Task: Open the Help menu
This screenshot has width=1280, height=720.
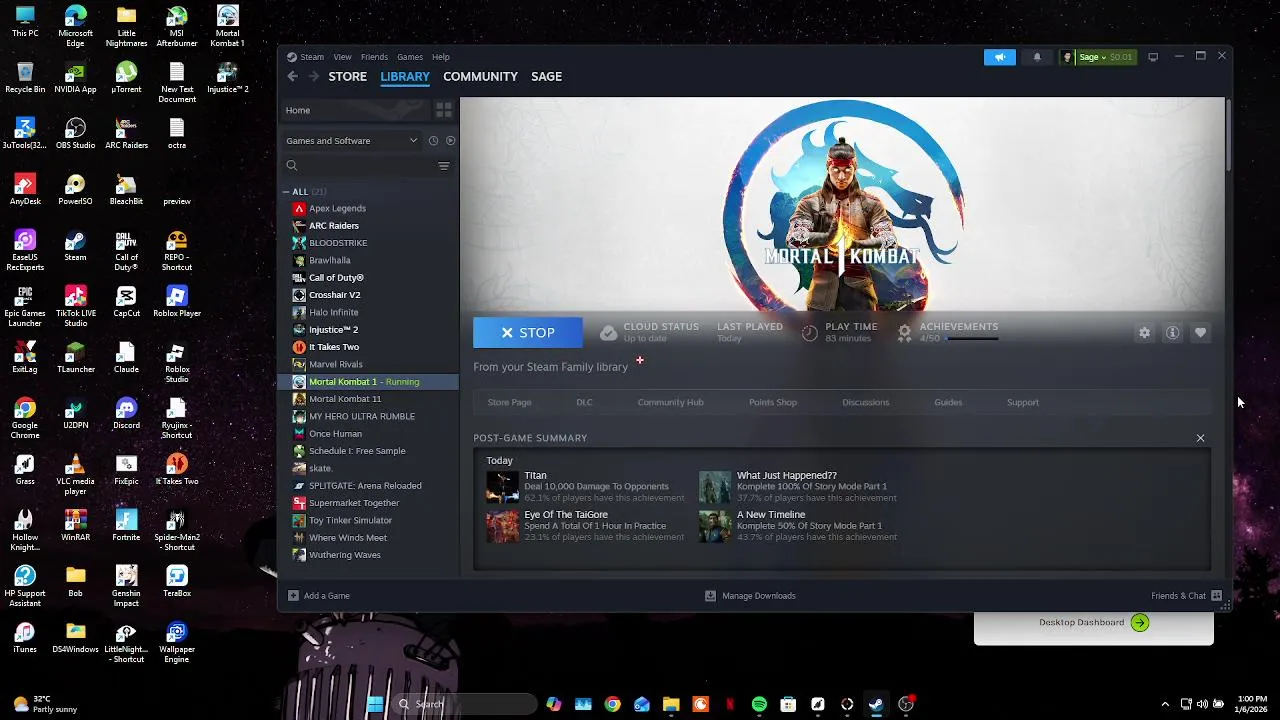Action: click(x=441, y=57)
